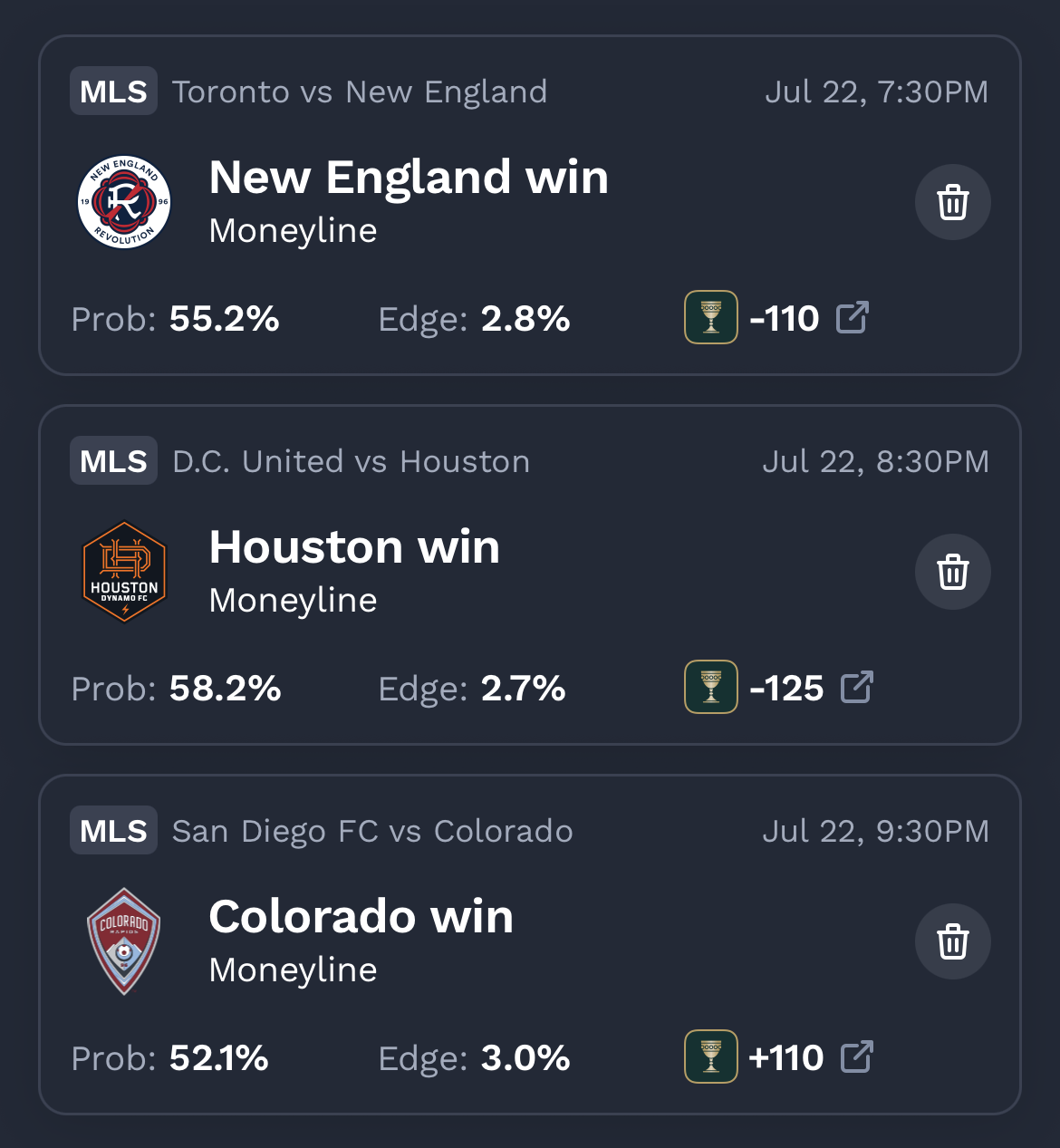Screen dimensions: 1060x1148
Task: Click sportsbook chalice icon for New England
Action: click(x=711, y=318)
